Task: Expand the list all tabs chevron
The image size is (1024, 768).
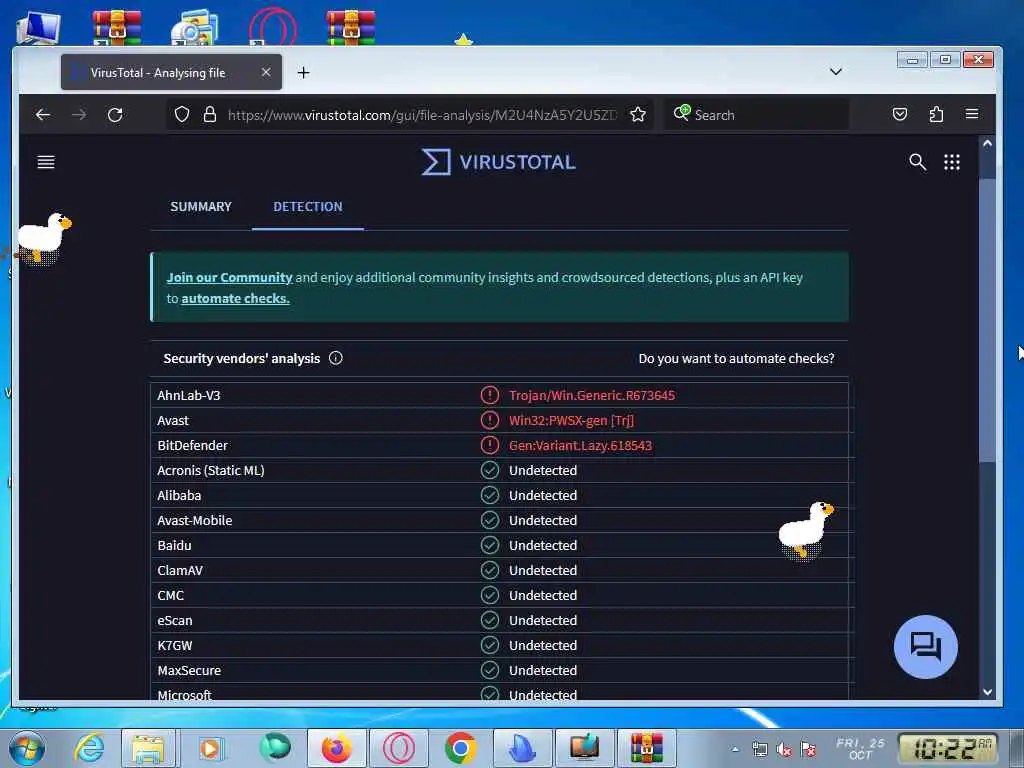Action: tap(836, 72)
